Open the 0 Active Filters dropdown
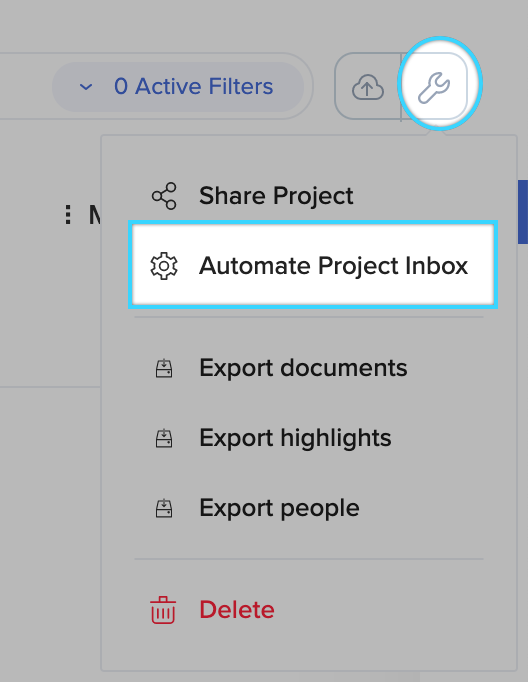The height and width of the screenshot is (682, 528). click(178, 87)
